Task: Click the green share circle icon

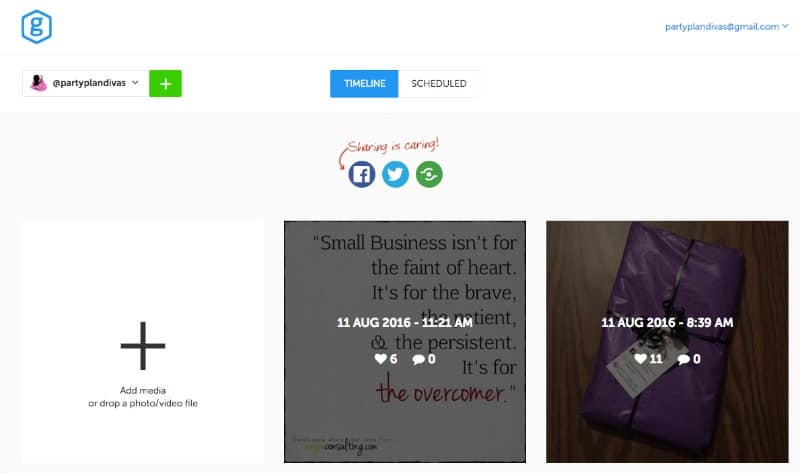Action: coord(429,175)
